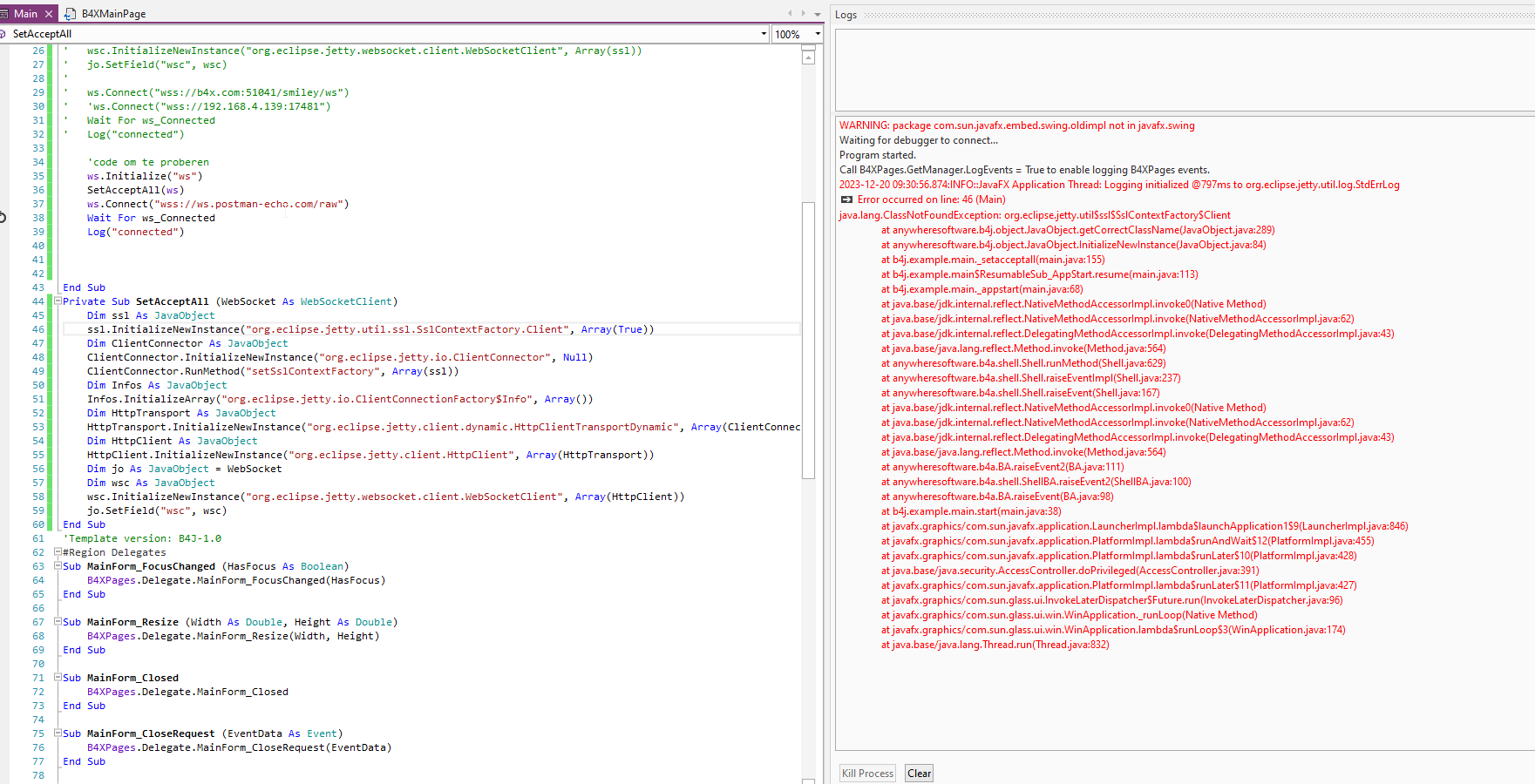Click the ClassNotFoundException log line
This screenshot has width=1535, height=784.
tap(1035, 215)
